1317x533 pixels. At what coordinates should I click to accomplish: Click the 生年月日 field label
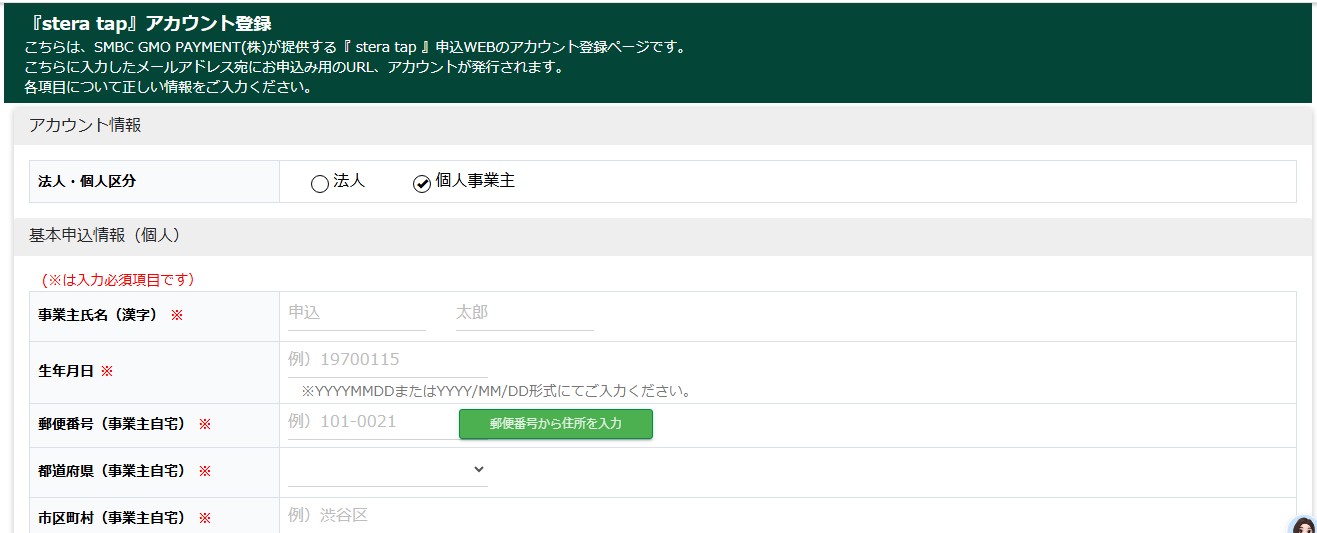click(66, 371)
